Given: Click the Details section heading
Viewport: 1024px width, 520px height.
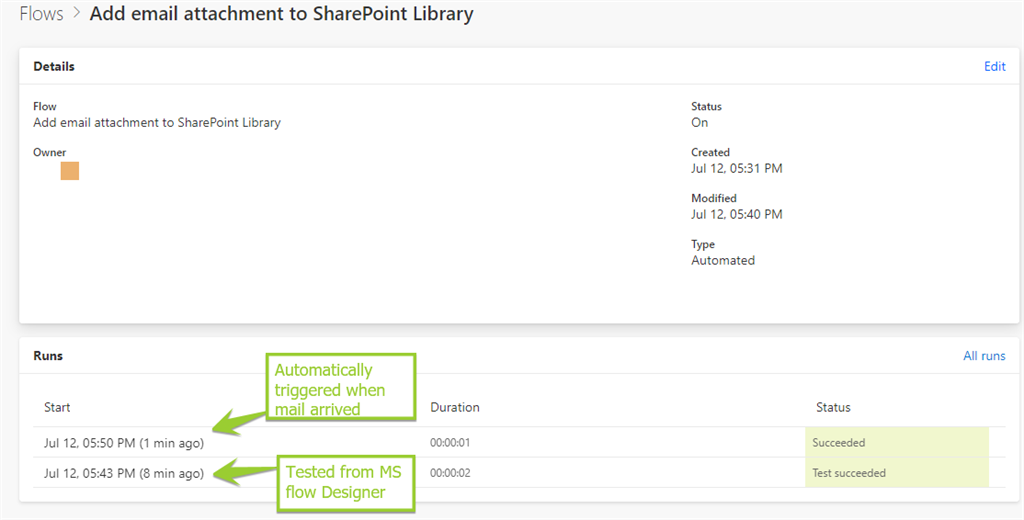Looking at the screenshot, I should (54, 66).
